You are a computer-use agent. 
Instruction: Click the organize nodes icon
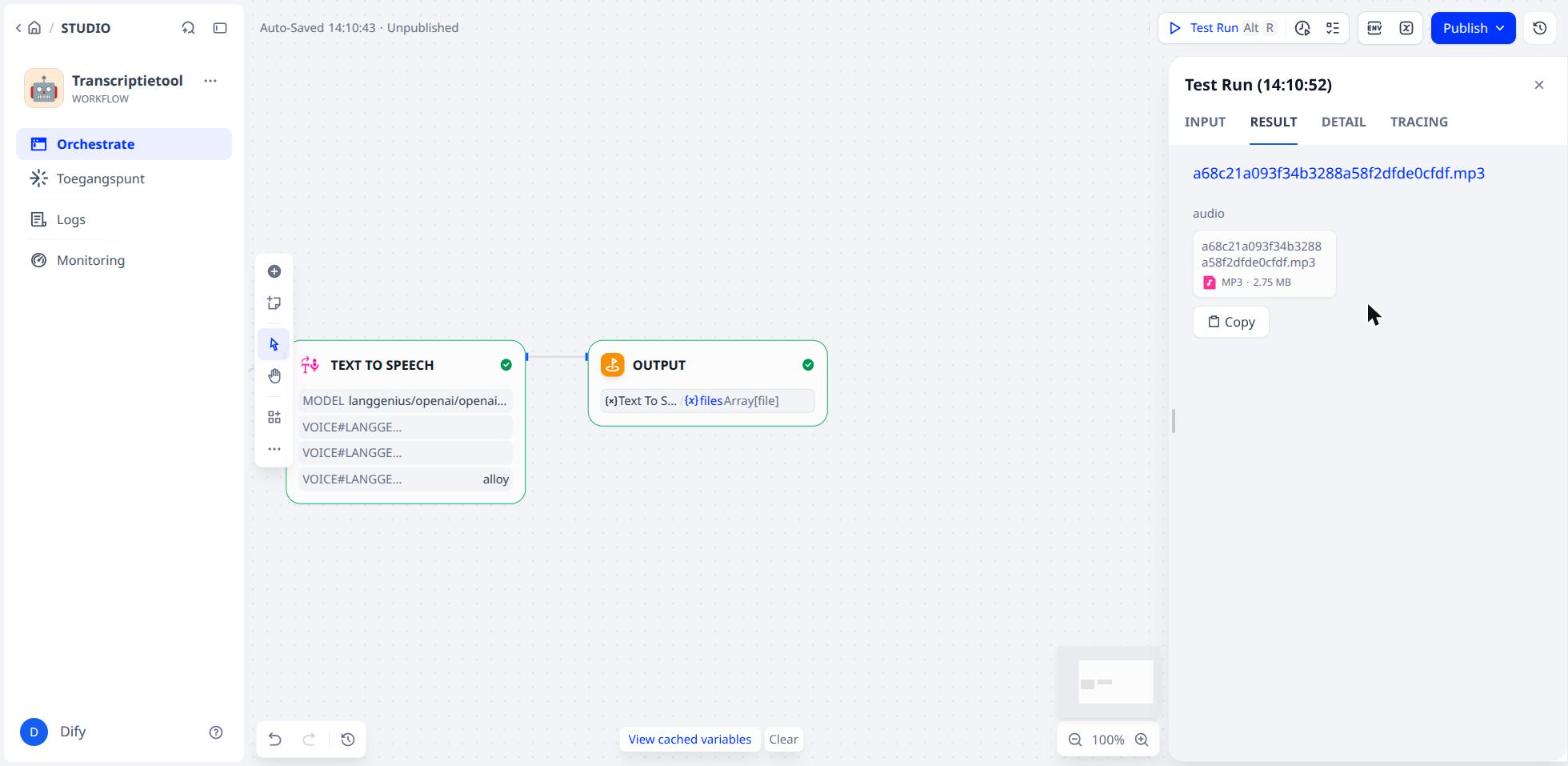point(274,418)
